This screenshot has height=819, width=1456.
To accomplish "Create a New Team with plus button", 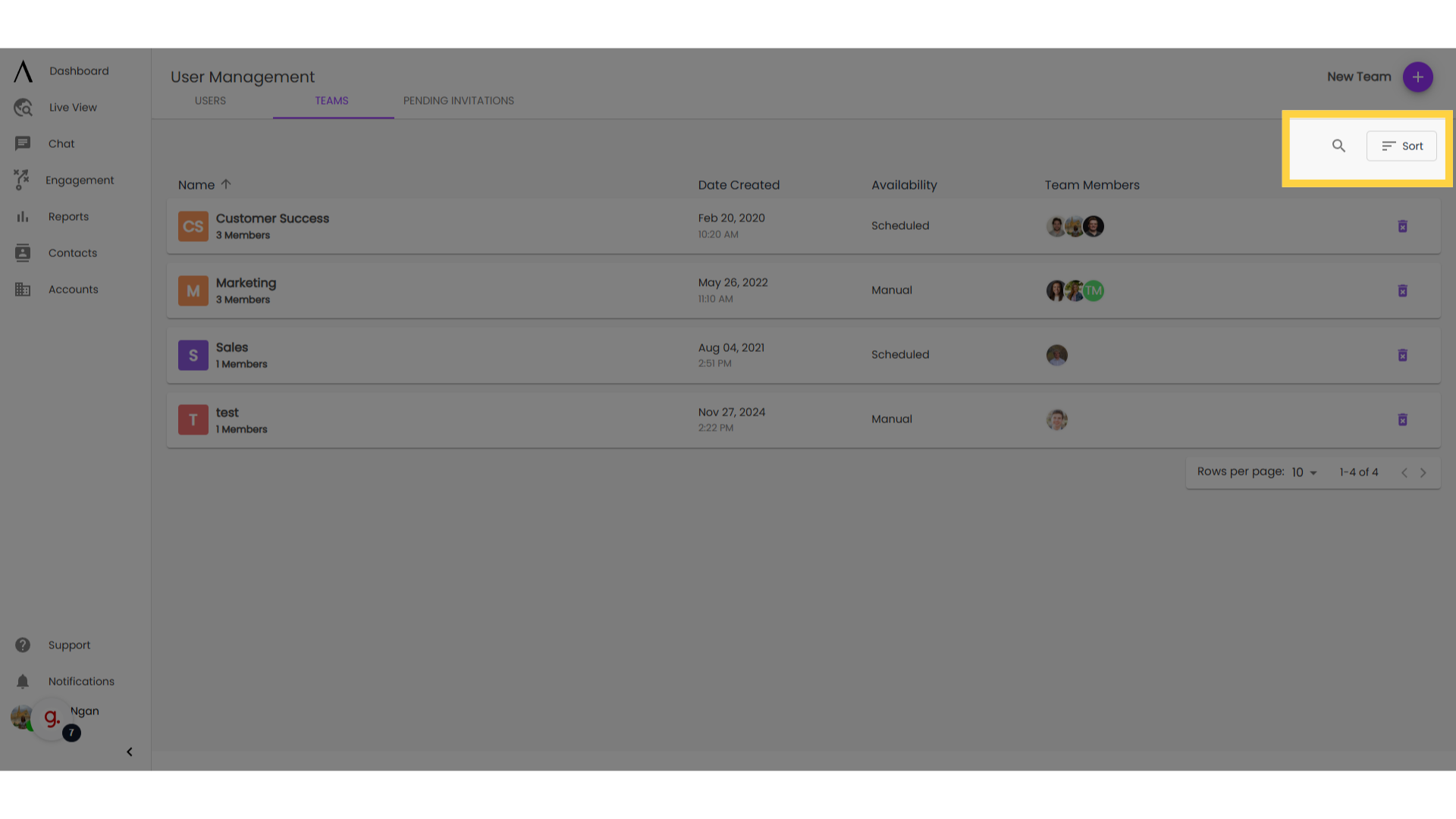I will point(1418,77).
